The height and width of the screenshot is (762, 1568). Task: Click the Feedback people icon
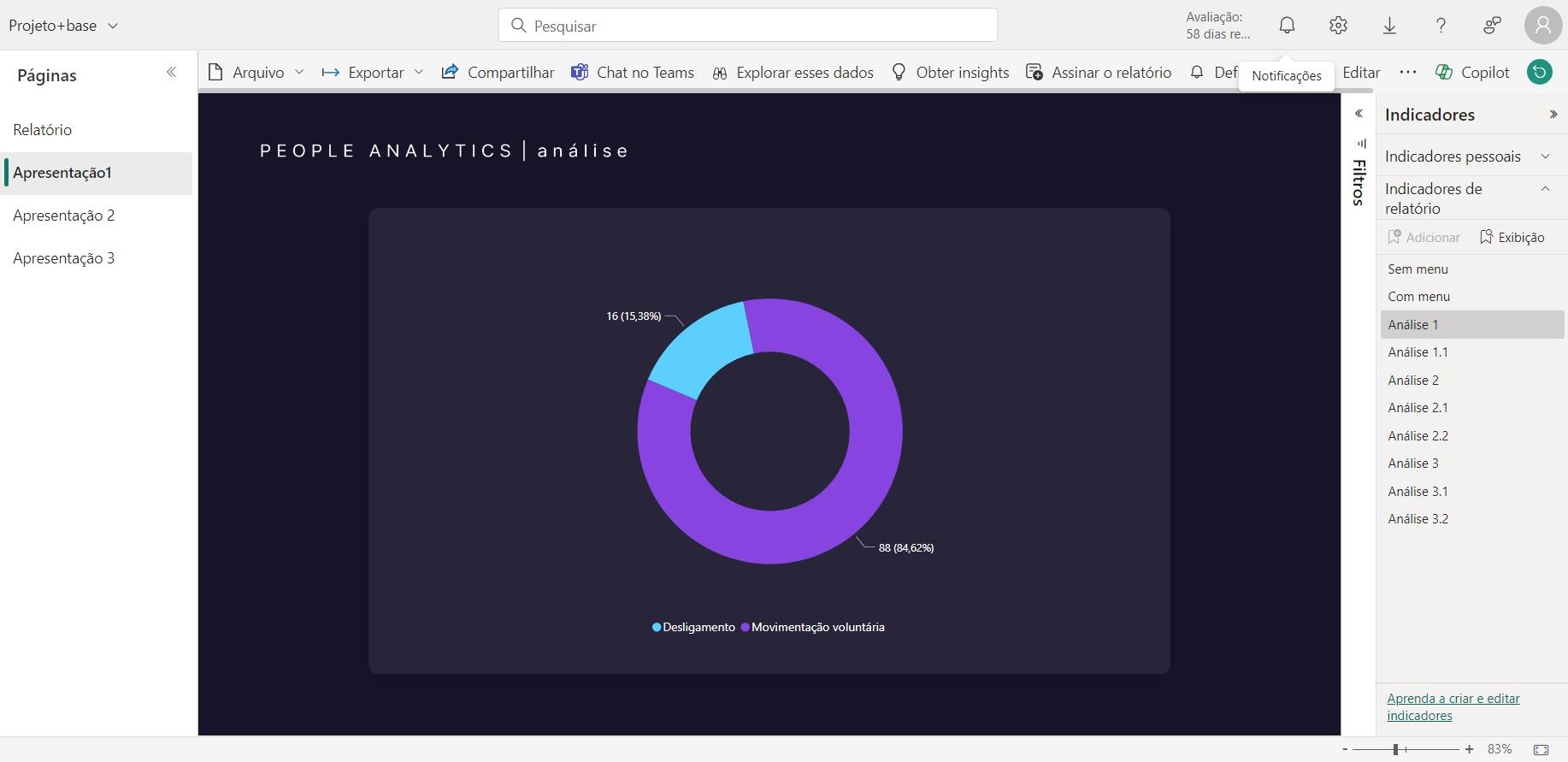pyautogui.click(x=1492, y=26)
